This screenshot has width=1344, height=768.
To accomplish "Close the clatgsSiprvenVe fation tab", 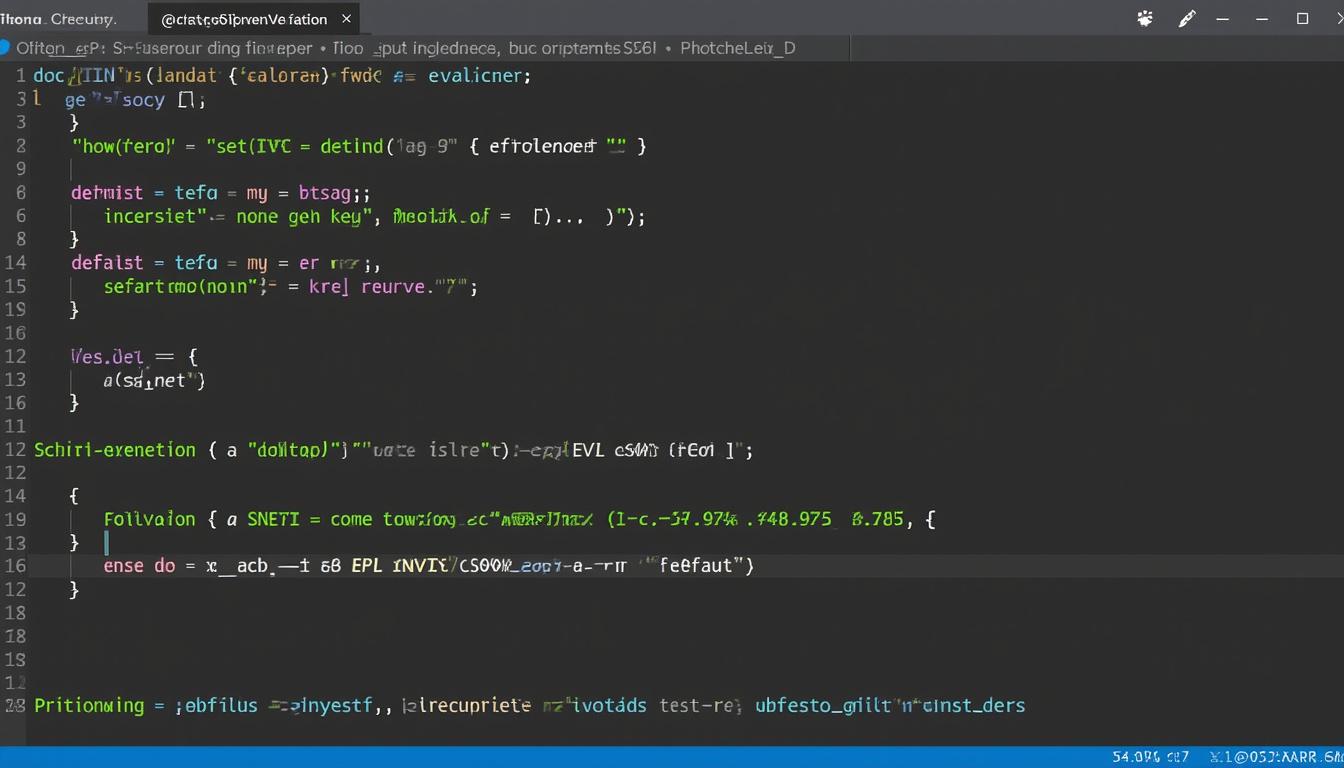I will coord(345,18).
